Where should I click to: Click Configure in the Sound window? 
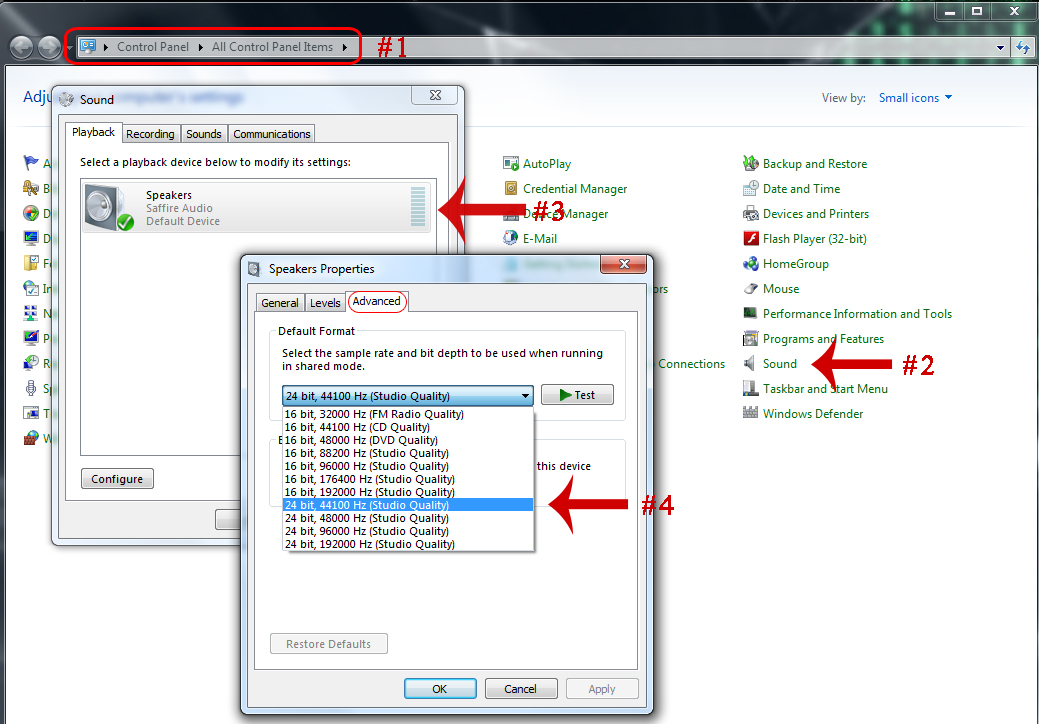click(x=117, y=479)
